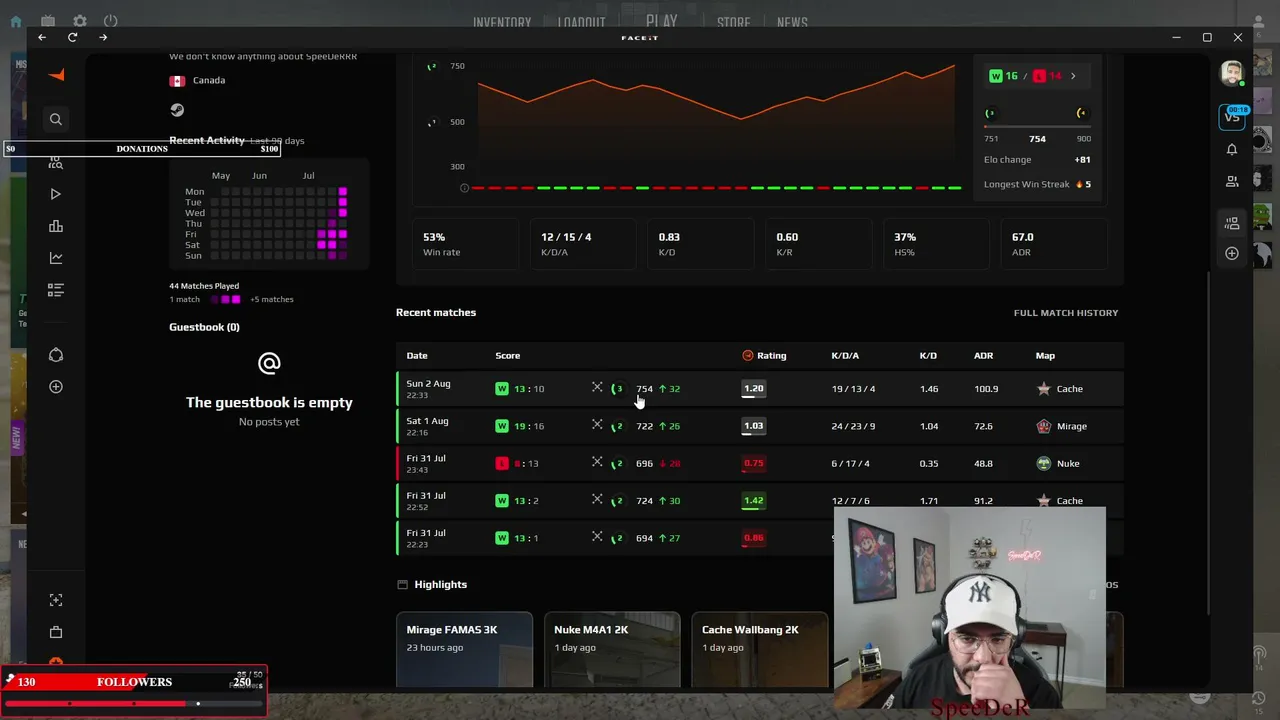
Task: Open the party icon in right sidebar
Action: tap(1232, 223)
